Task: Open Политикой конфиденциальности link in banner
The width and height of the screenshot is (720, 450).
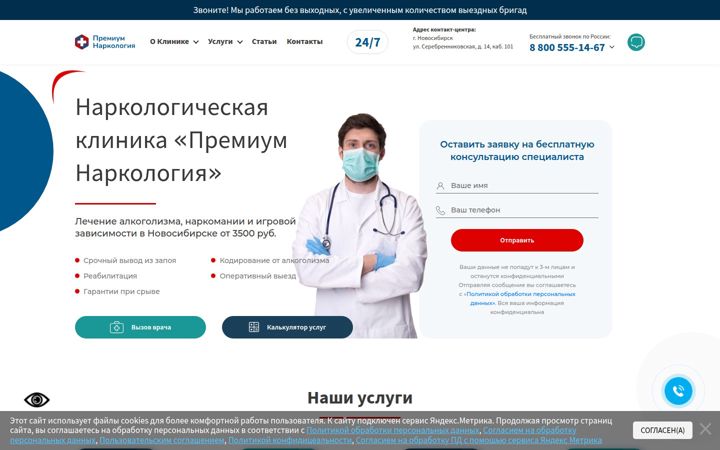Action: click(x=290, y=440)
